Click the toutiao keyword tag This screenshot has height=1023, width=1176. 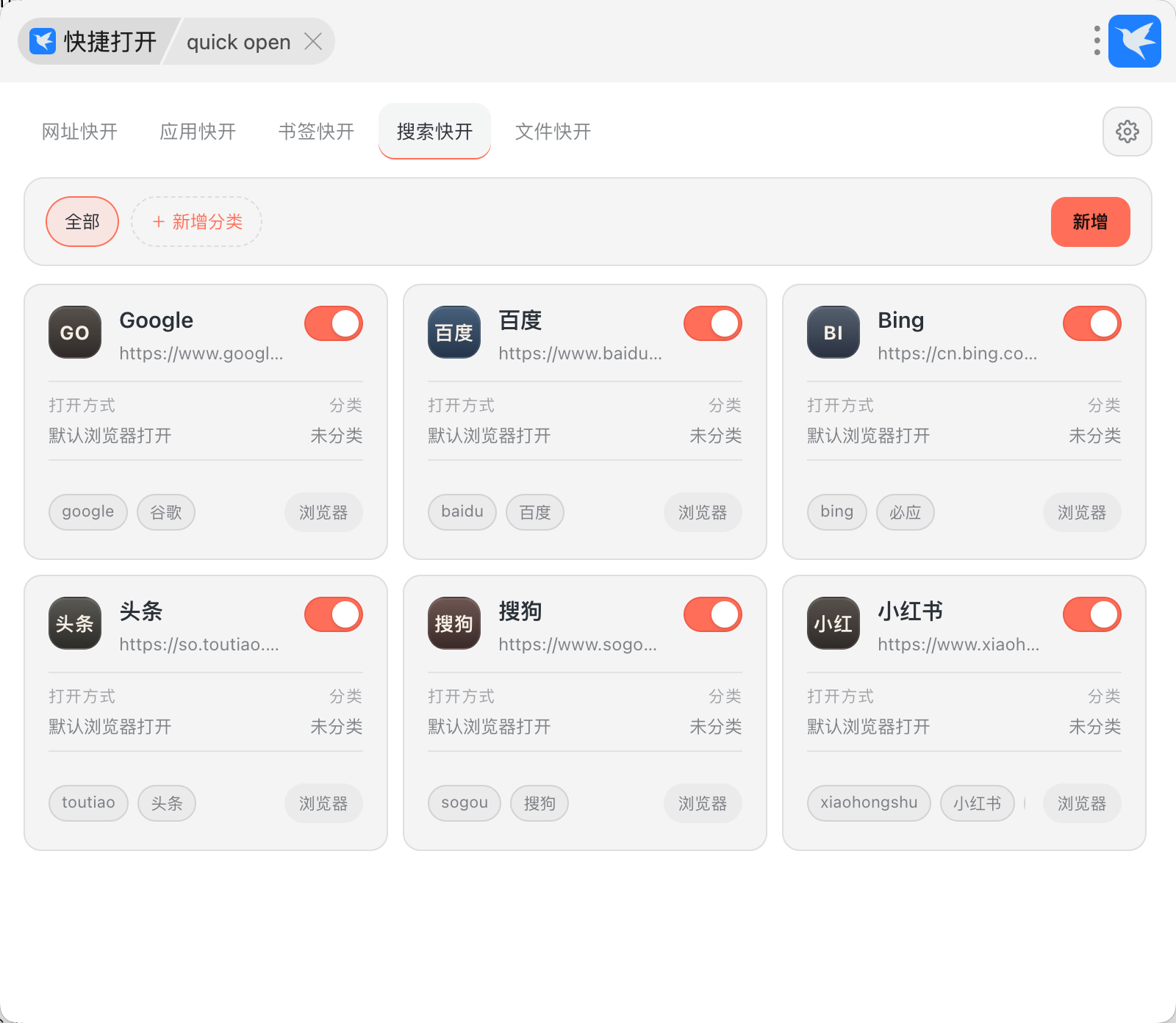(x=88, y=803)
